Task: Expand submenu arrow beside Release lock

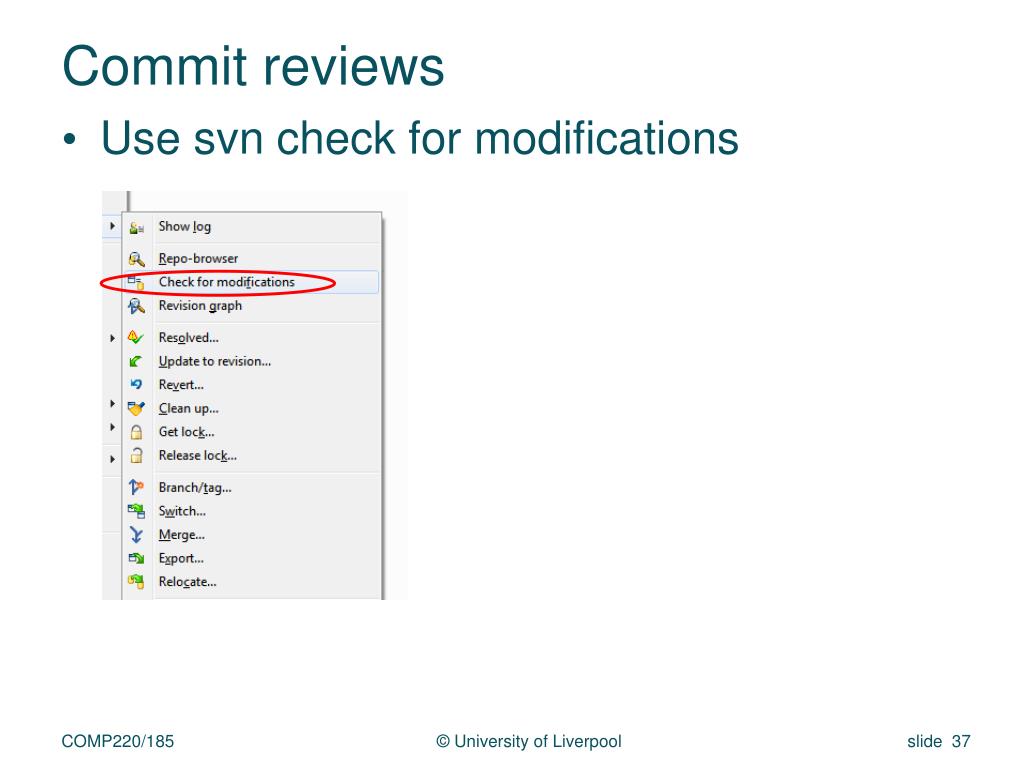Action: (x=112, y=459)
